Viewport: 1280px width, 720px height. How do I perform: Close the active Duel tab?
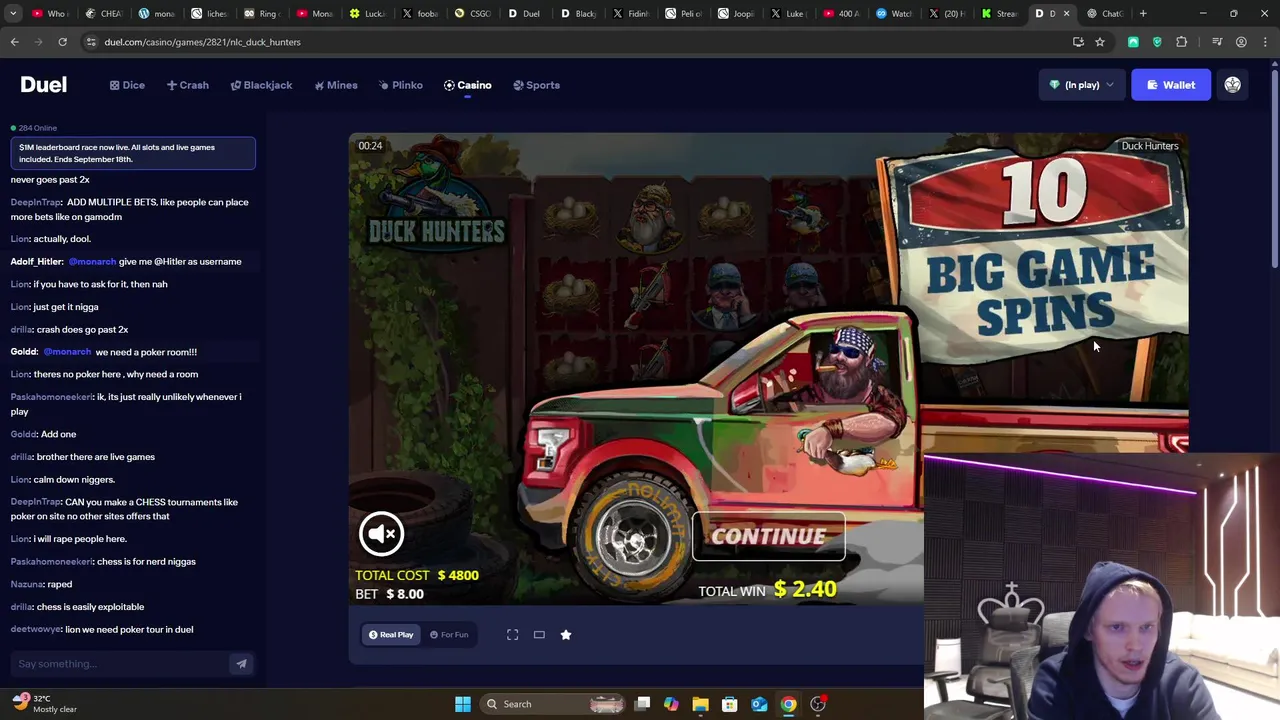(x=1066, y=13)
